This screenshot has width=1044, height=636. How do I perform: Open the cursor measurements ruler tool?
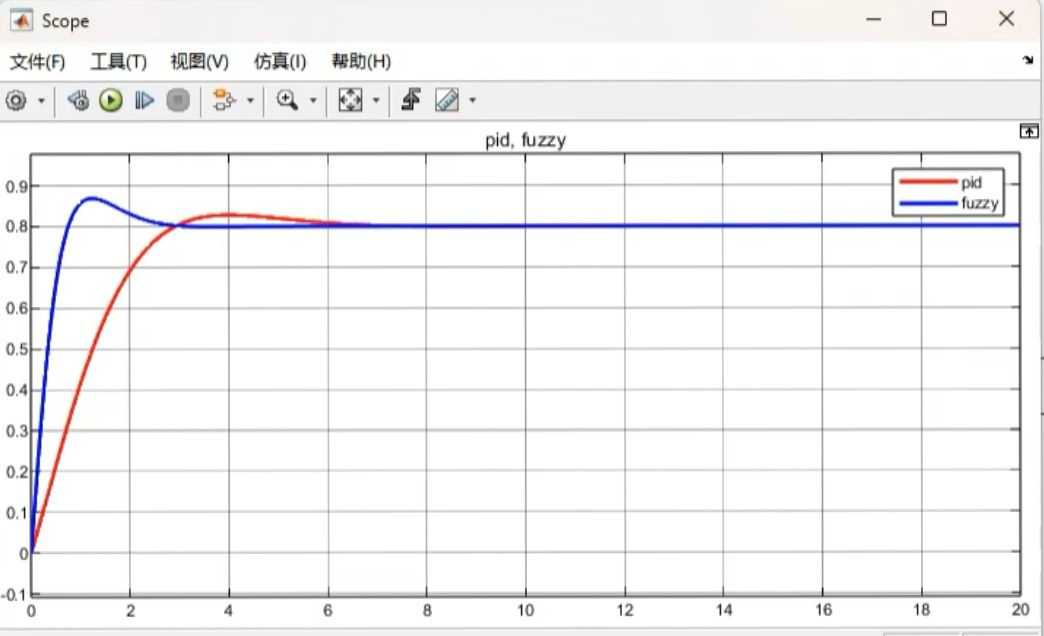pos(447,100)
